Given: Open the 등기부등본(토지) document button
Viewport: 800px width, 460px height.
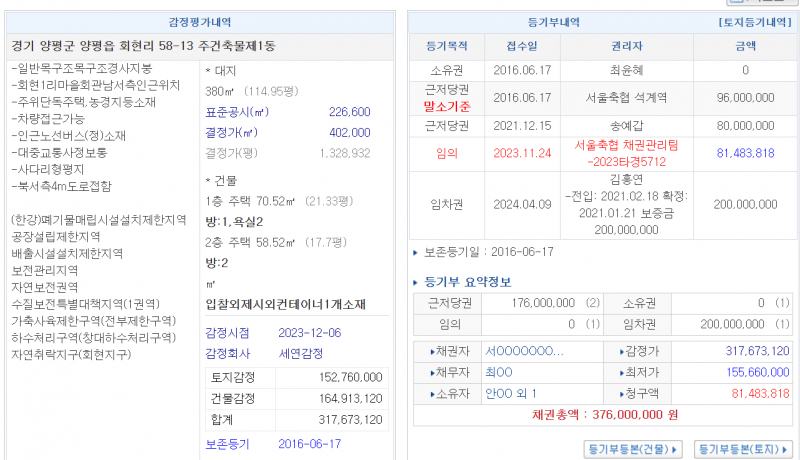Looking at the screenshot, I should click(740, 448).
